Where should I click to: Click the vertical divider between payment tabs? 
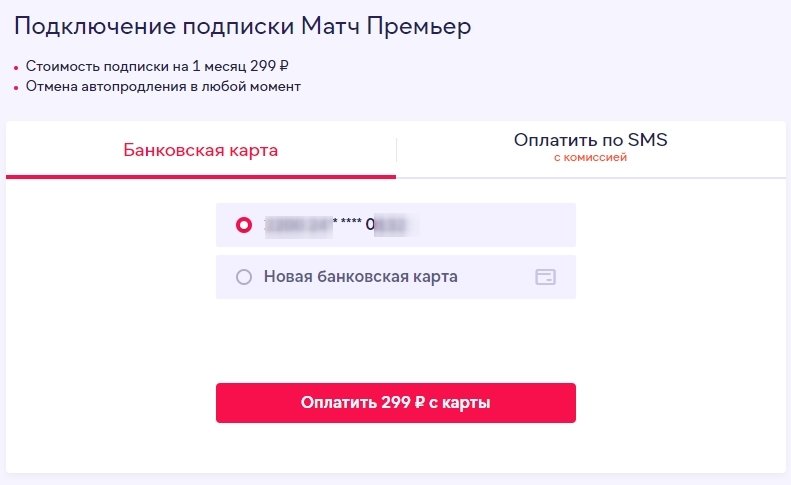397,150
